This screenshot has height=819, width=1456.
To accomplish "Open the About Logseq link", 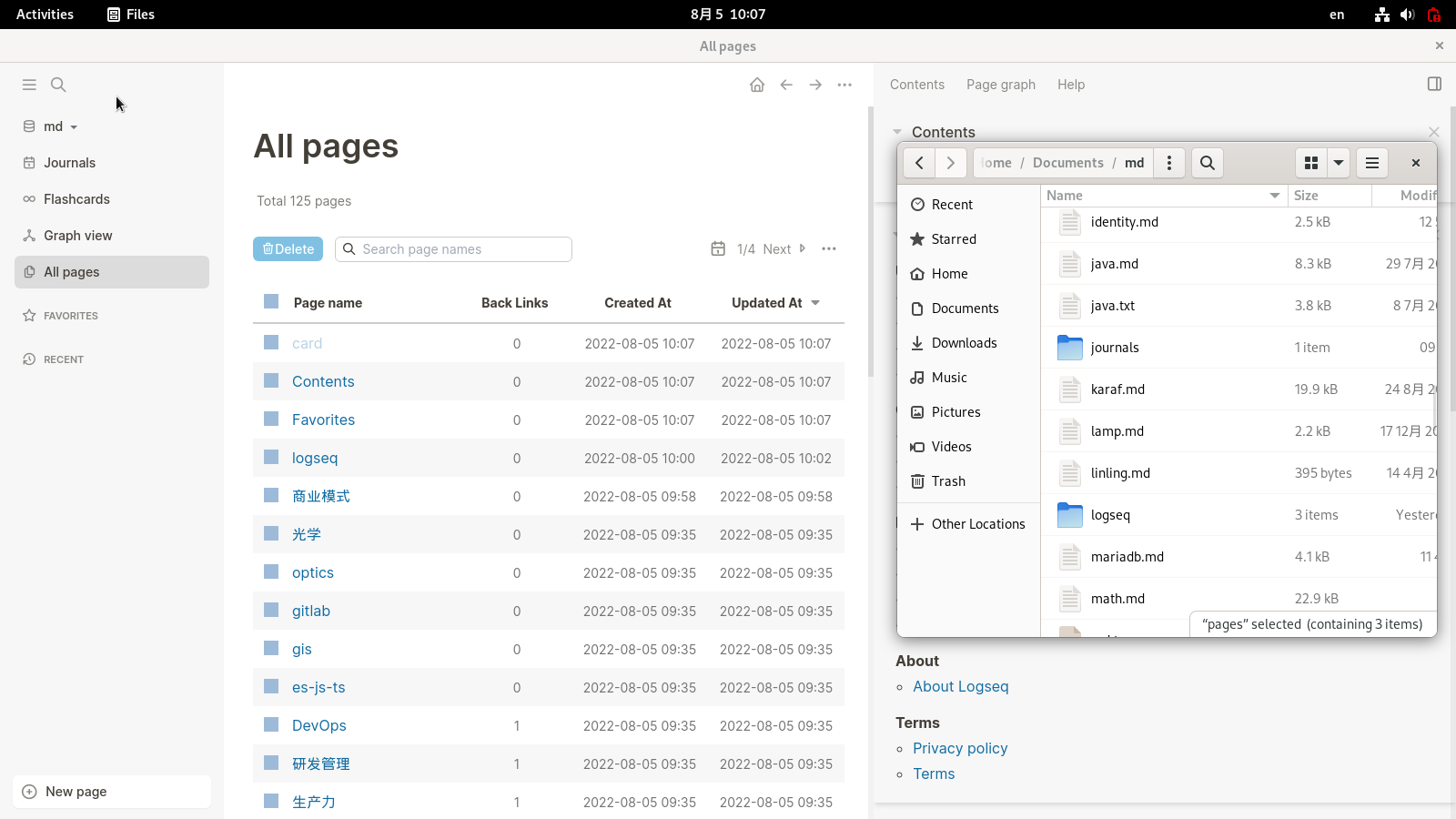I will click(x=960, y=686).
